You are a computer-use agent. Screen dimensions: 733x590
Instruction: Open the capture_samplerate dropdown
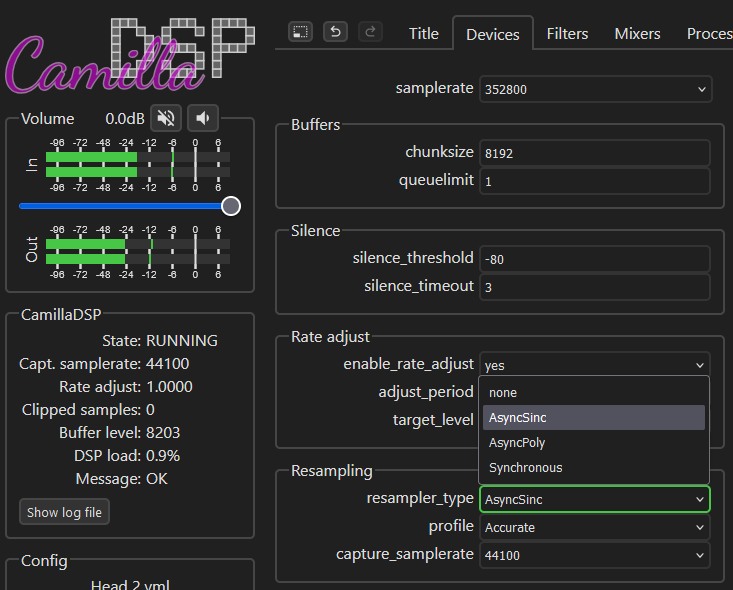click(595, 554)
